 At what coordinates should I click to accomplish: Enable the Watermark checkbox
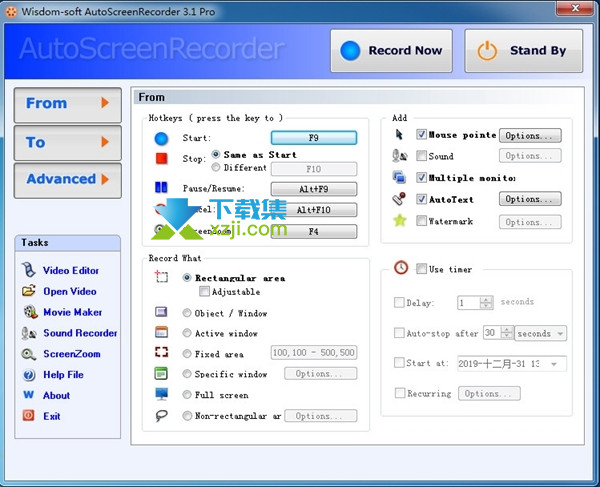421,221
